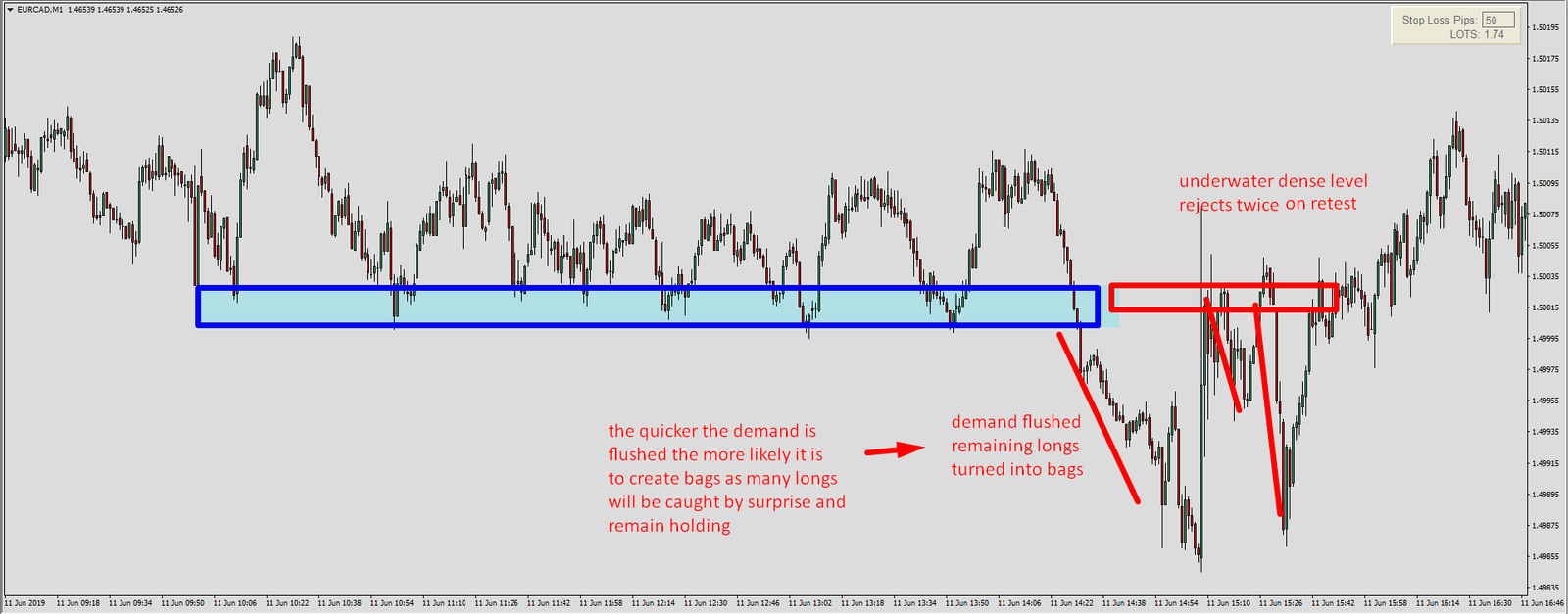The height and width of the screenshot is (614, 1568).
Task: Click the 11 Jun 10:22 time axis label
Action: click(x=287, y=603)
